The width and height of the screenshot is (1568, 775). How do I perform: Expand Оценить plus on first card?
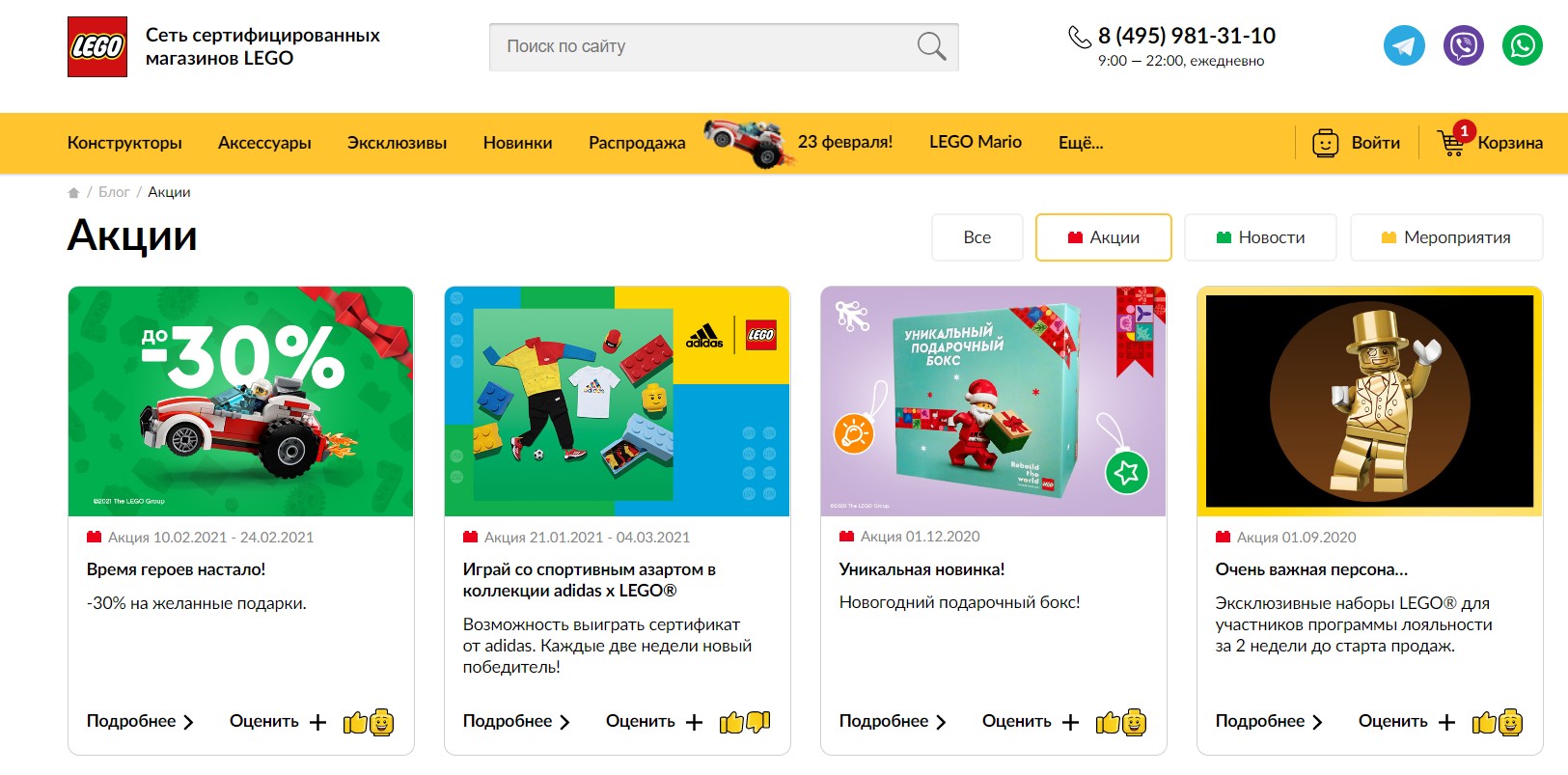[x=317, y=722]
